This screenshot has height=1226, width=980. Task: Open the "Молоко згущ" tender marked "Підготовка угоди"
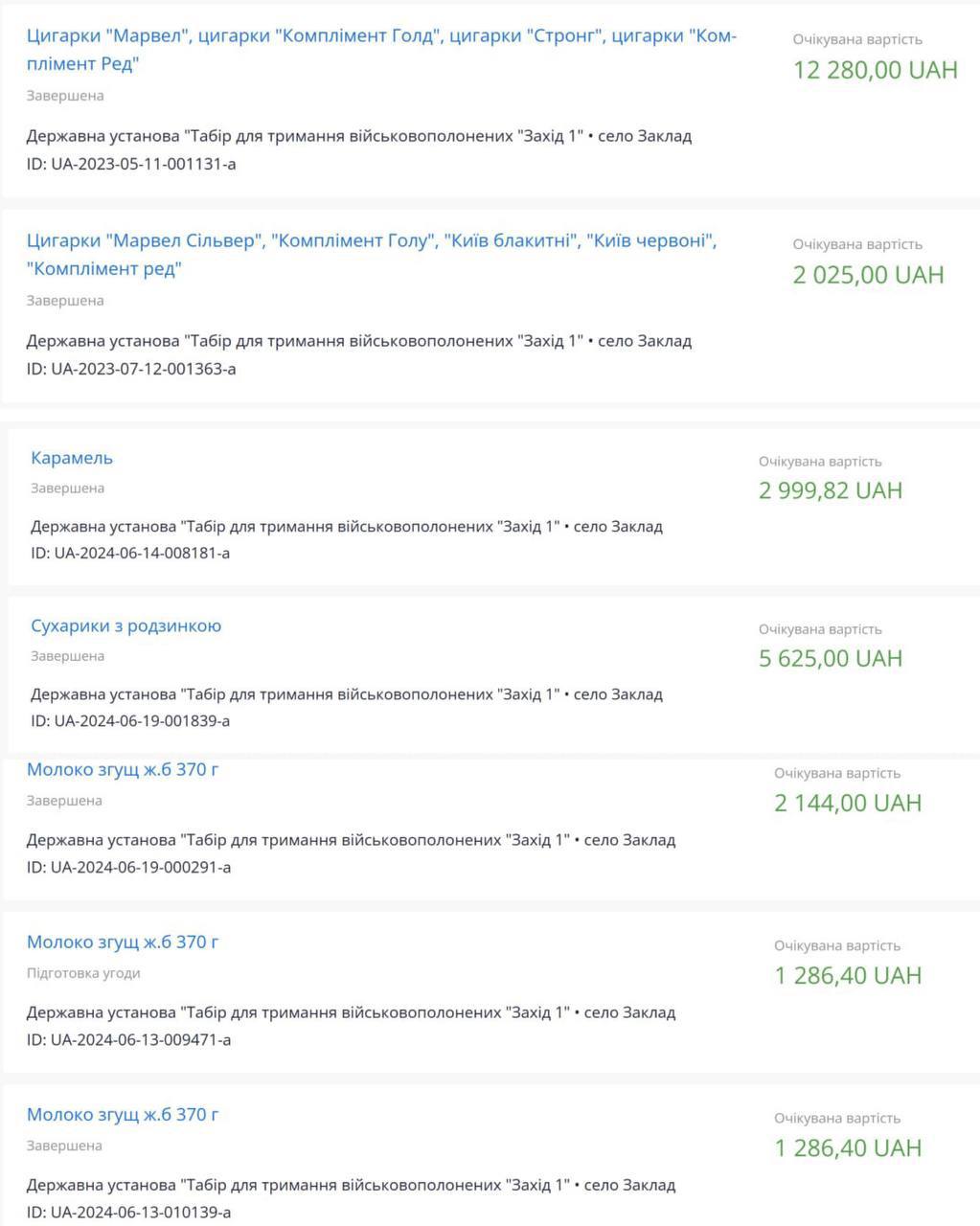pyautogui.click(x=123, y=942)
